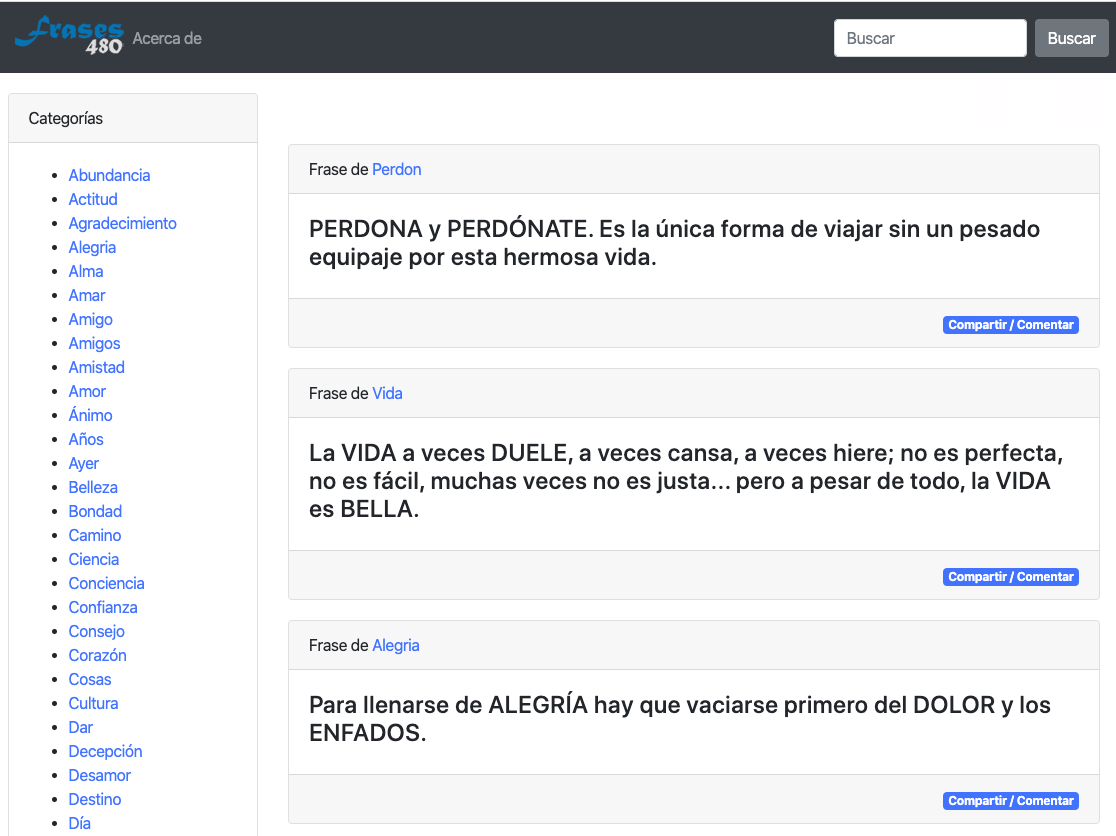Open the Alegria category link
The height and width of the screenshot is (836, 1116).
[395, 645]
